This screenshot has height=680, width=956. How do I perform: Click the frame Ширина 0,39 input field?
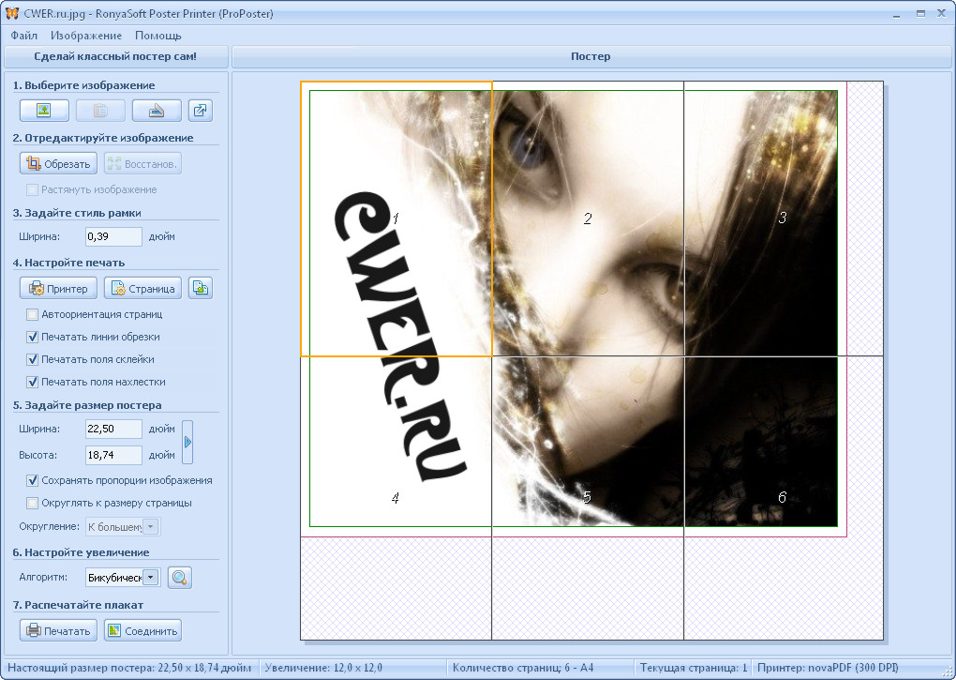[x=112, y=237]
